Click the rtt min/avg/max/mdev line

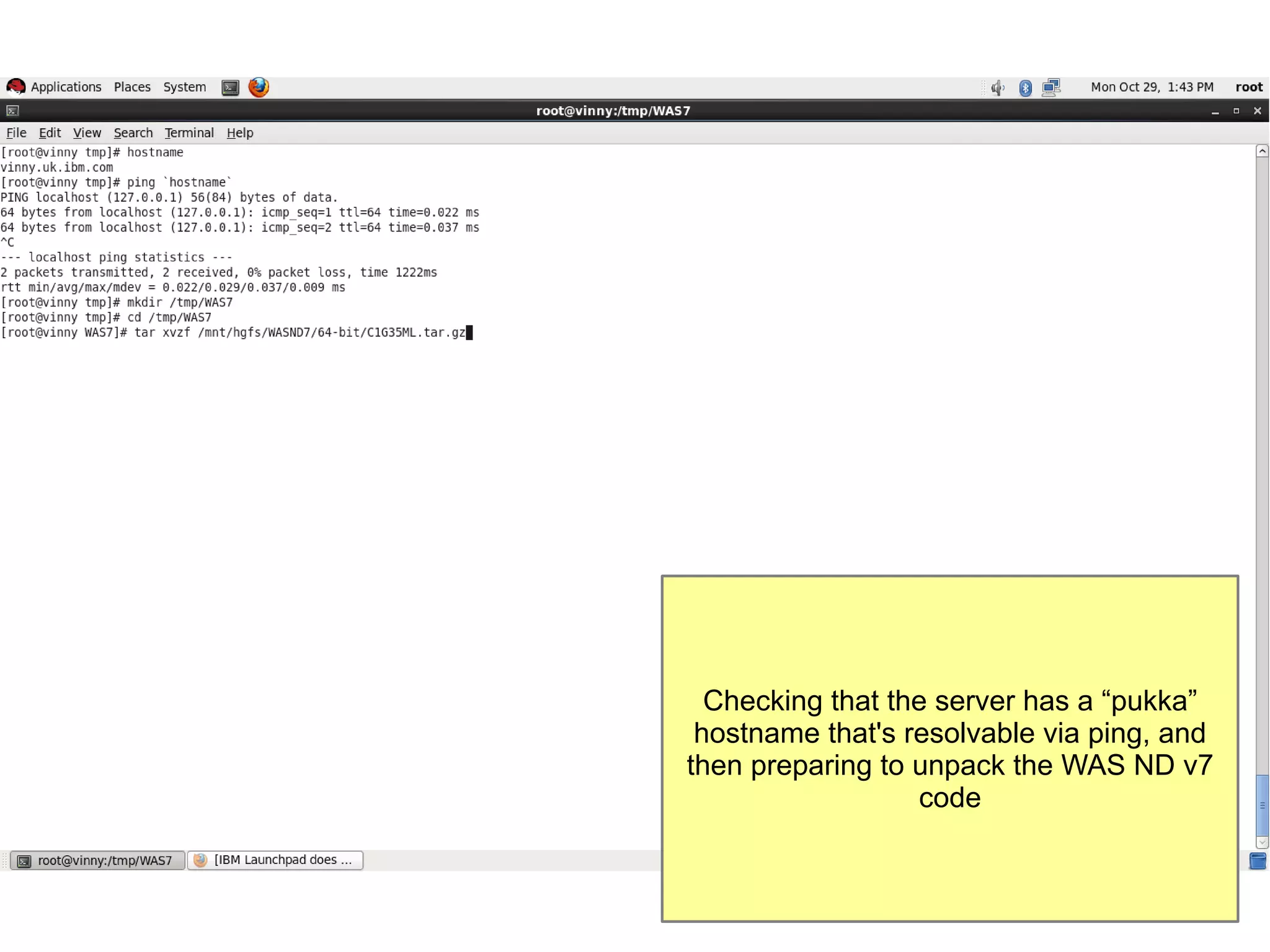173,288
